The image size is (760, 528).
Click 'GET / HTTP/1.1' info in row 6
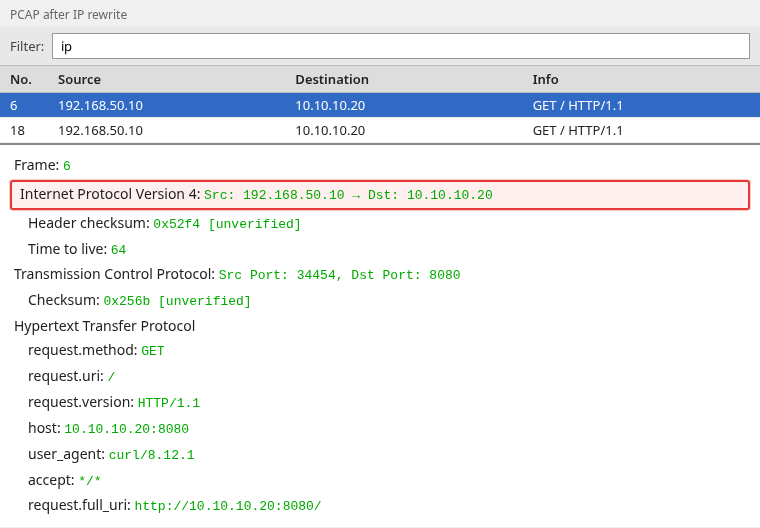pyautogui.click(x=577, y=105)
